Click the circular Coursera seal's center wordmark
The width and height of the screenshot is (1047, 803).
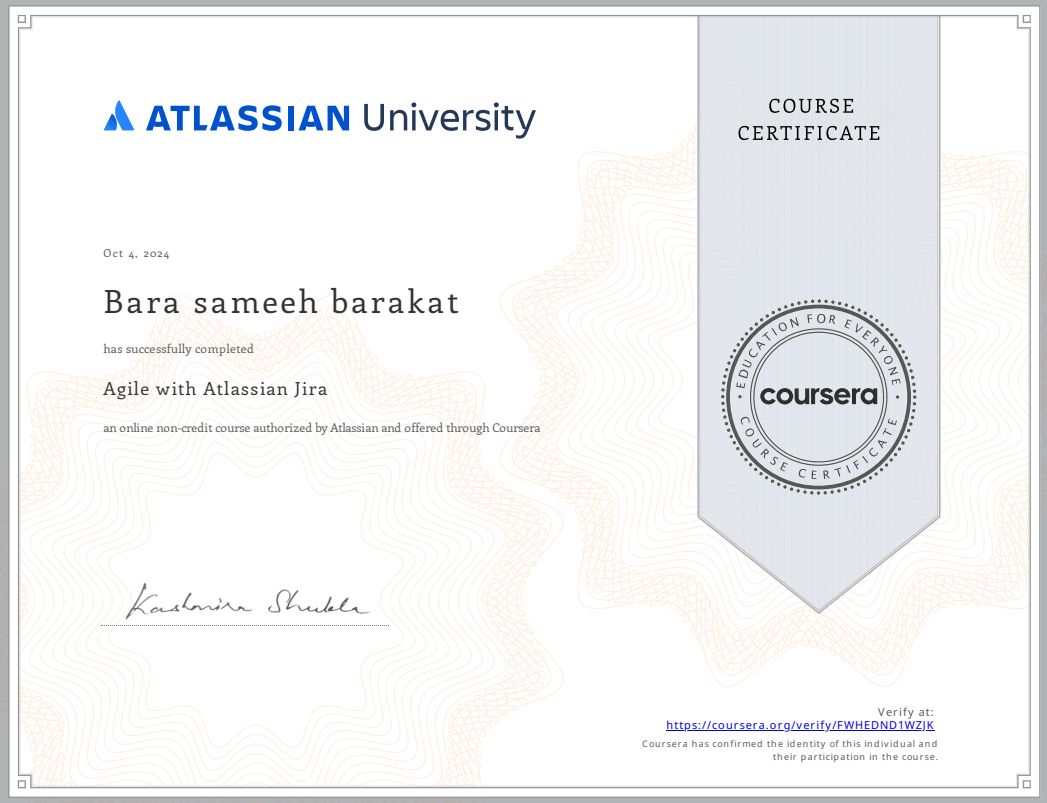coord(818,395)
